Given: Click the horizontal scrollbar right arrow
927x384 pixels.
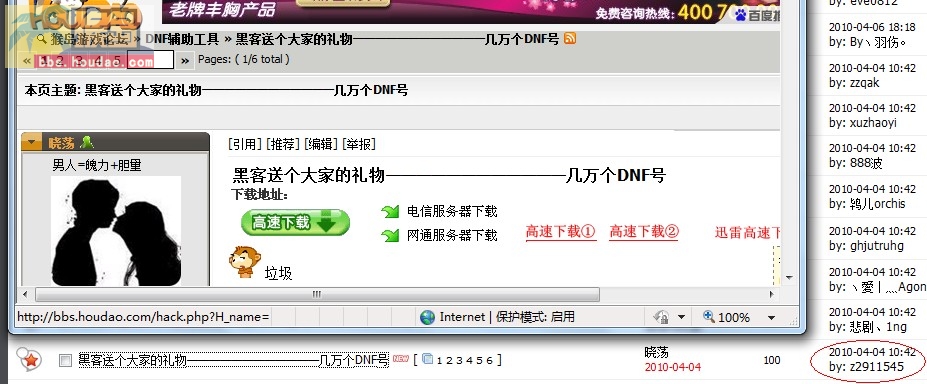Looking at the screenshot, I should point(773,294).
